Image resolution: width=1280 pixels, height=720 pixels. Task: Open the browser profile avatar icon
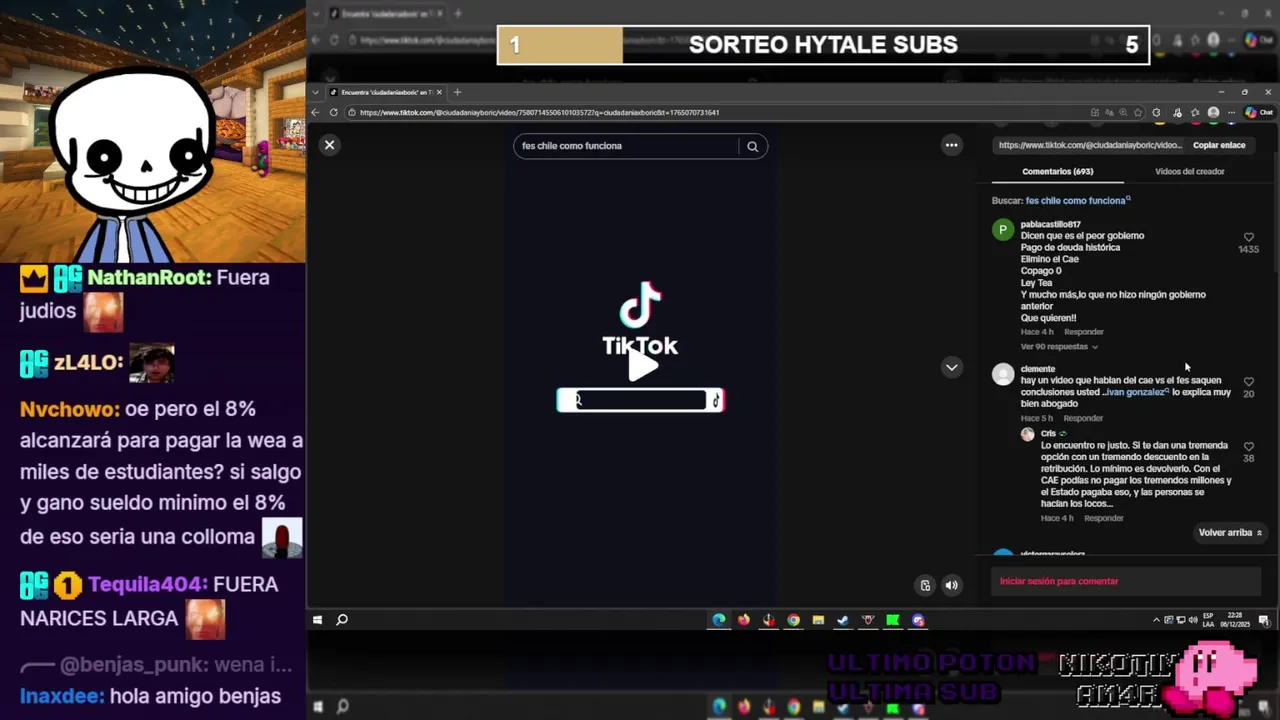point(1213,112)
